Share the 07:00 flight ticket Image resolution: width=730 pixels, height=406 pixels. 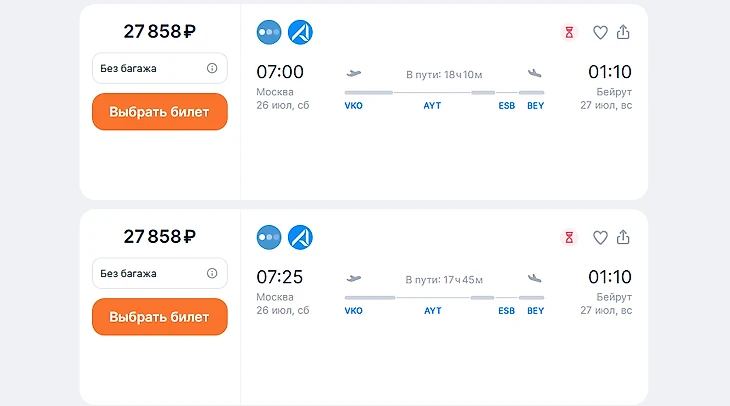click(x=623, y=32)
